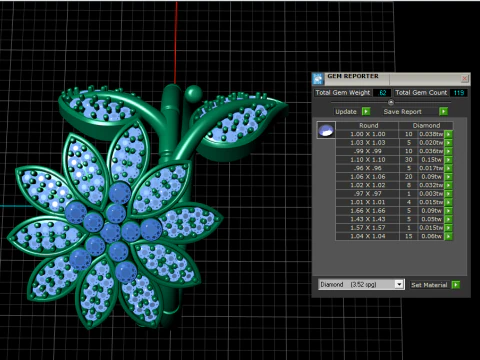480x360 pixels.
Task: Open the Diamond (3.52 spg) material dropdown
Action: click(x=399, y=284)
